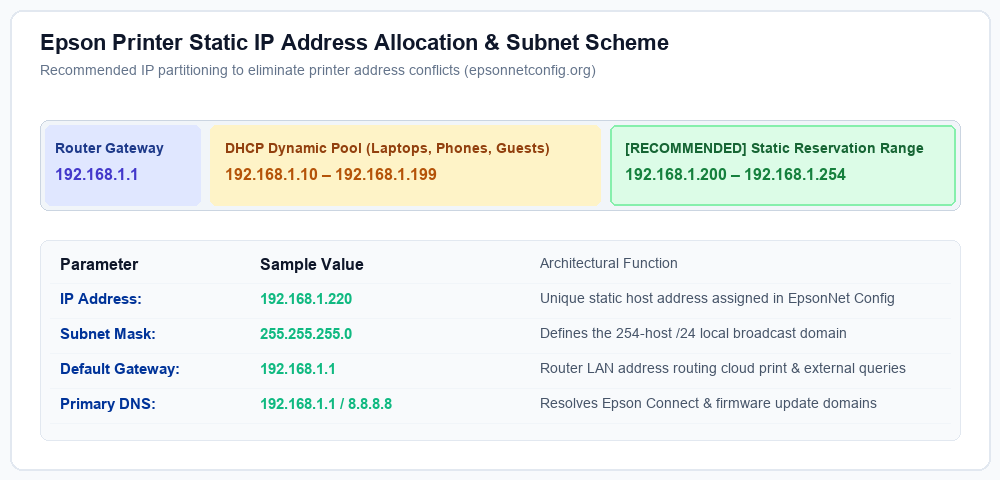
Task: Click the DHCP range 192.168.1.10 – 192.168.1.199
Action: click(x=331, y=174)
